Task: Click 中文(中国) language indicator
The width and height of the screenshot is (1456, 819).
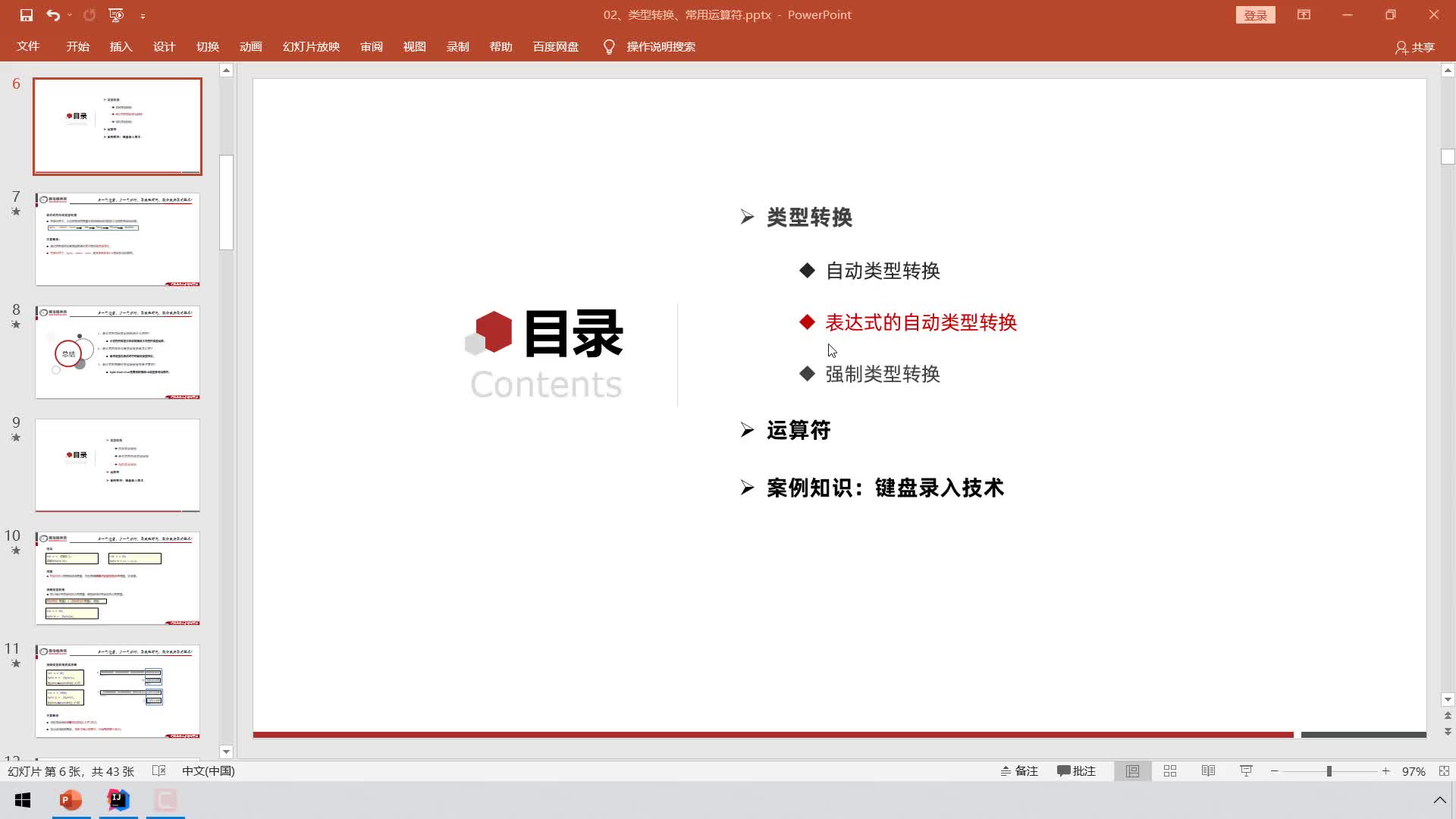Action: point(209,770)
